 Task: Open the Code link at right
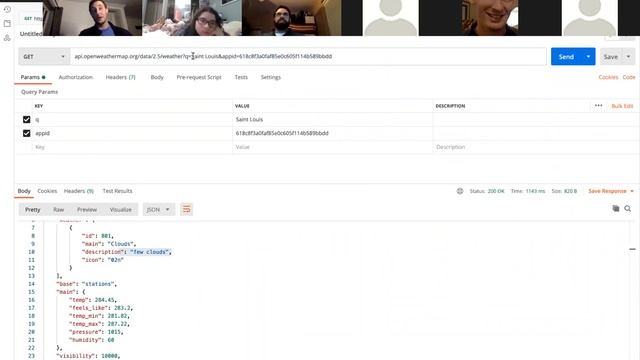629,77
